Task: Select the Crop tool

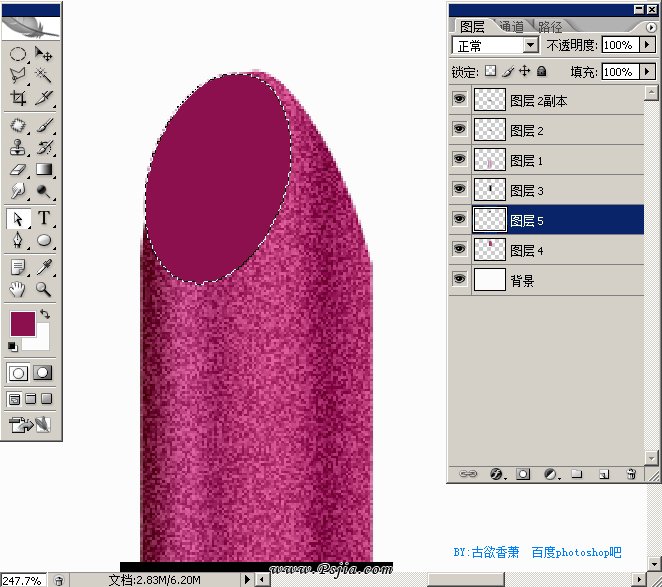Action: pyautogui.click(x=18, y=98)
